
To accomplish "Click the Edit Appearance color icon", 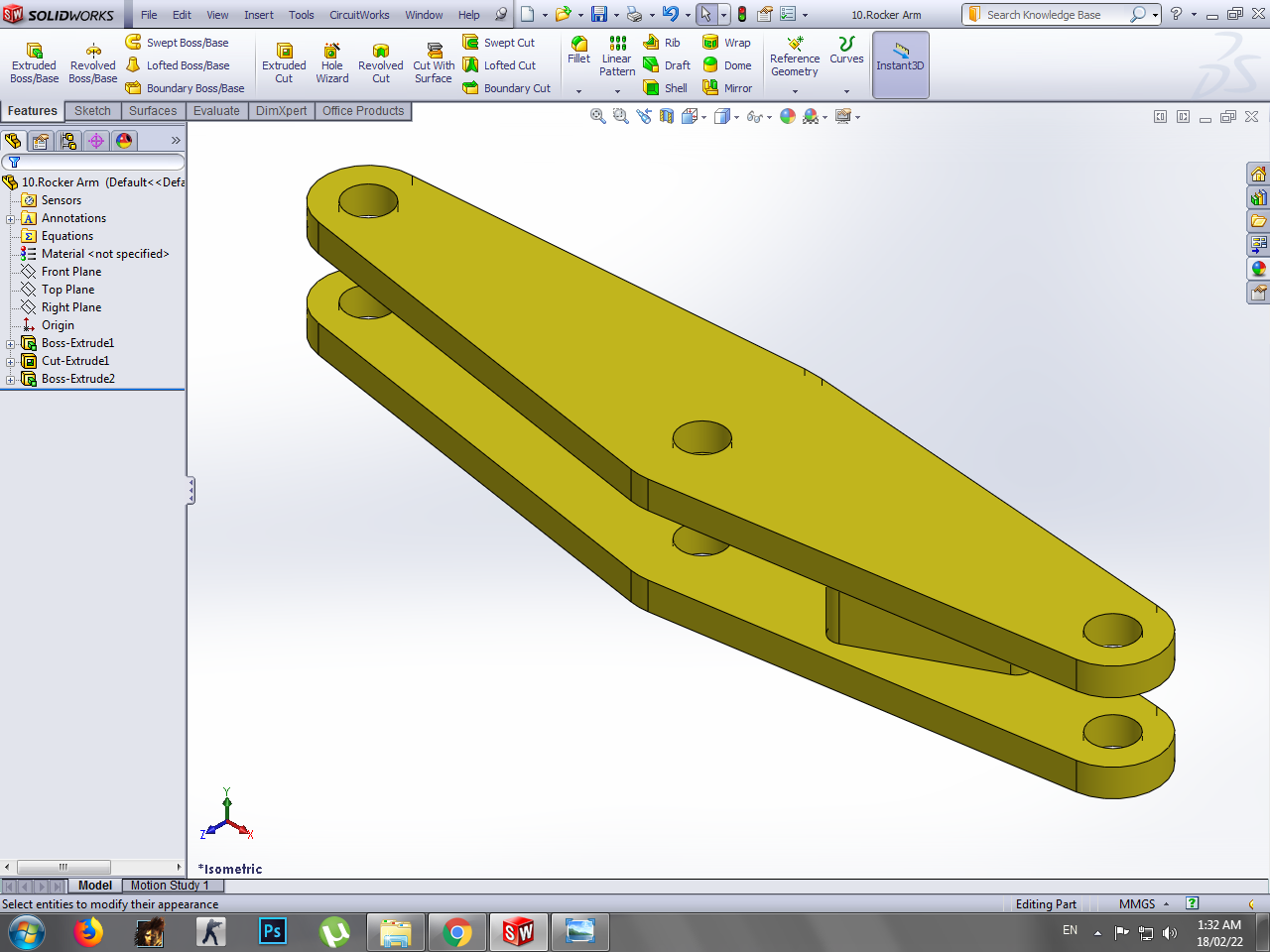I will pyautogui.click(x=788, y=116).
